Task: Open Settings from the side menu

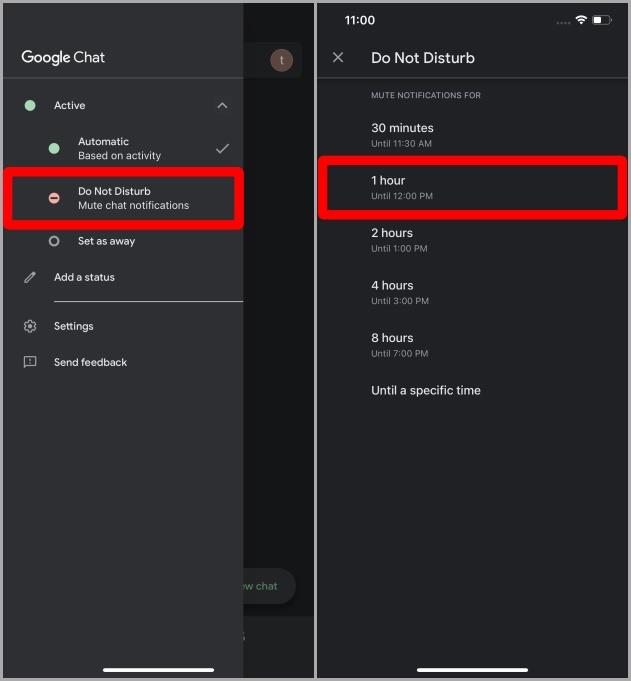Action: [x=123, y=326]
